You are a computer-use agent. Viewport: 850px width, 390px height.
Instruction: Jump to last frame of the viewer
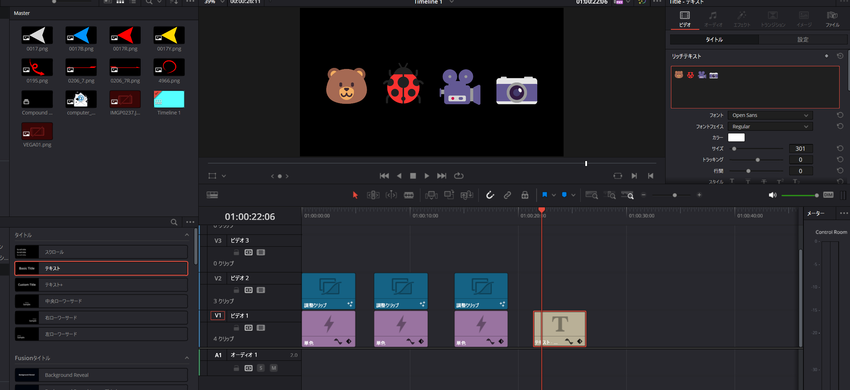(x=442, y=176)
